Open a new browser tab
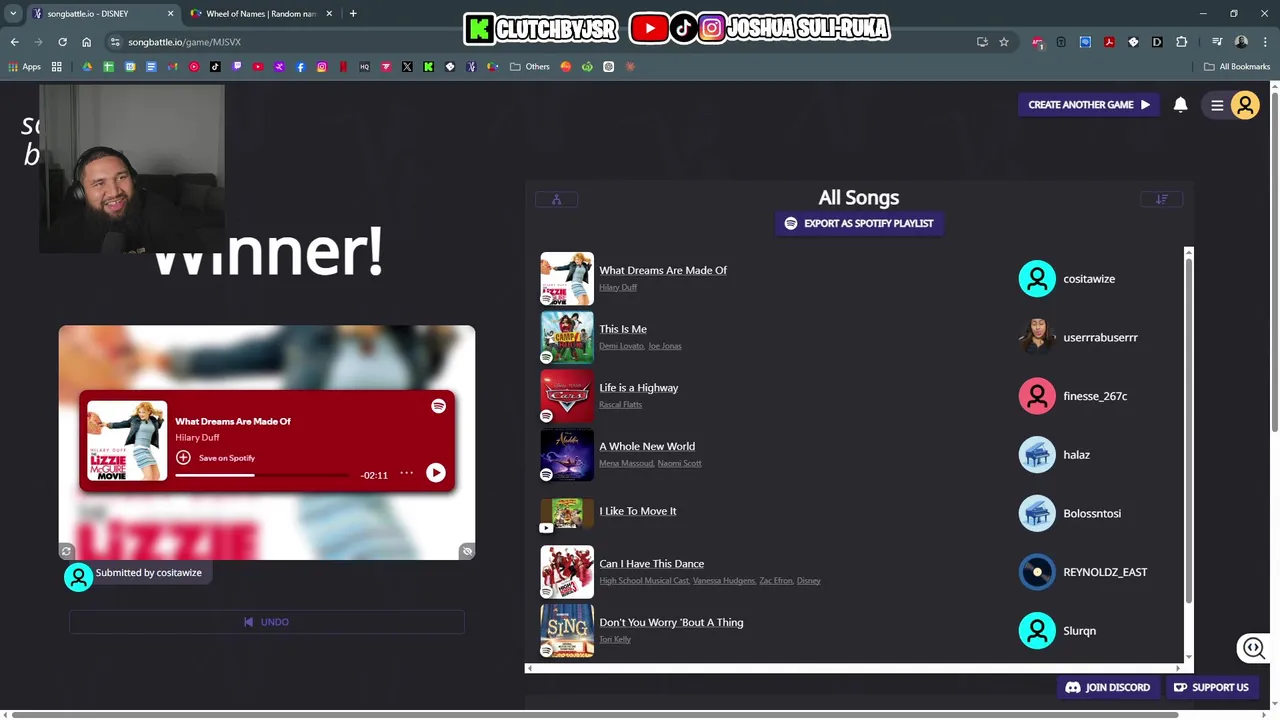The height and width of the screenshot is (720, 1280). [x=353, y=14]
